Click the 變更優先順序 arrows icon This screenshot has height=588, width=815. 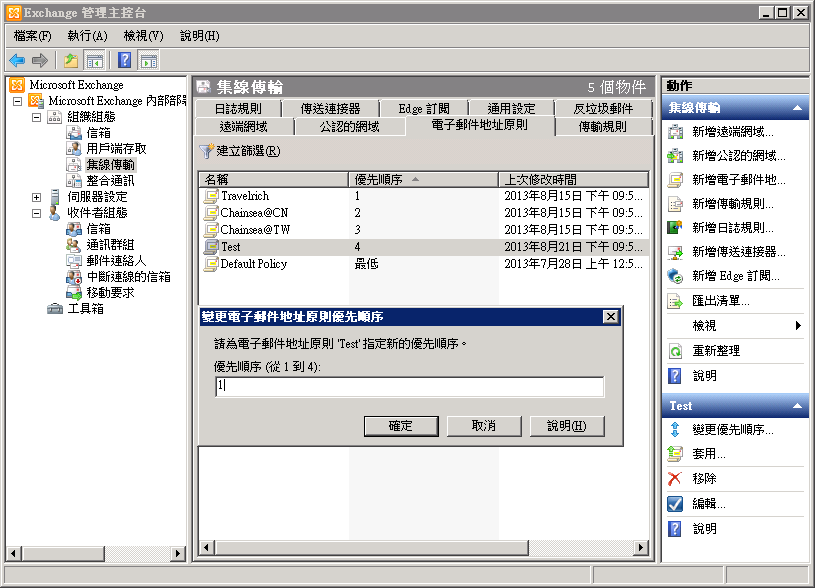click(675, 429)
